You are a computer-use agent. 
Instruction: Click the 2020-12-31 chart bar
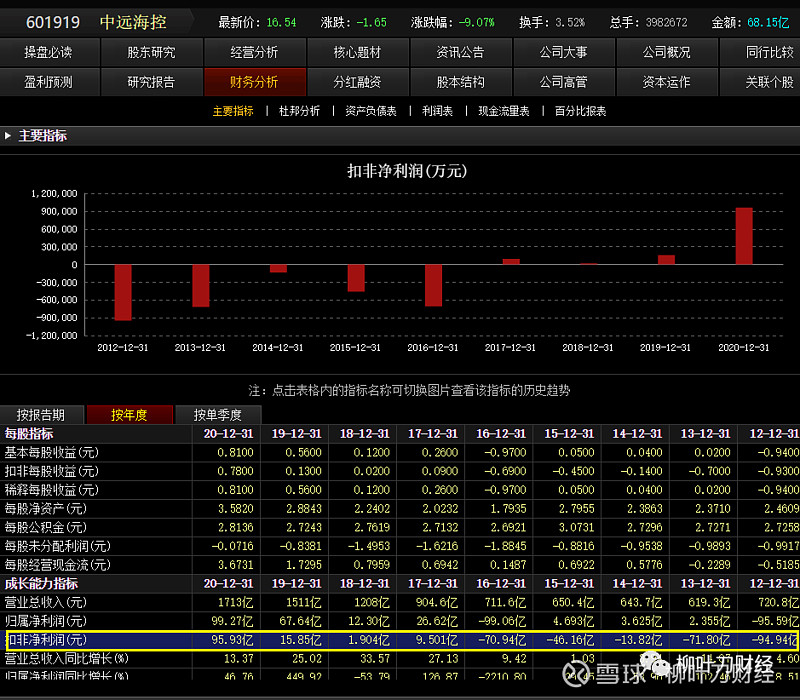click(x=744, y=236)
